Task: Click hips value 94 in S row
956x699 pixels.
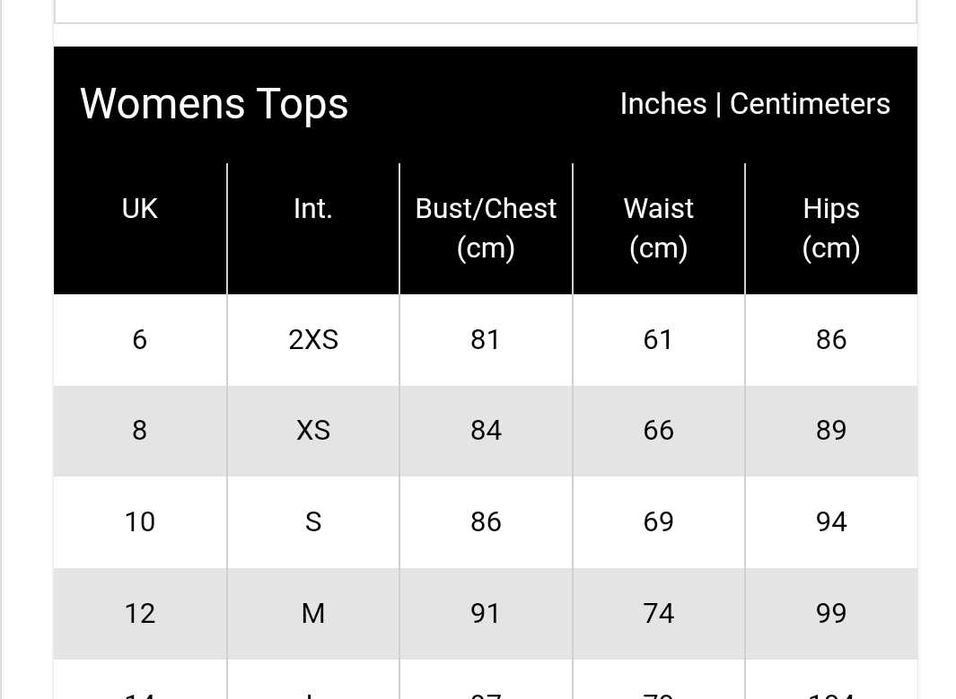Action: pyautogui.click(x=831, y=522)
